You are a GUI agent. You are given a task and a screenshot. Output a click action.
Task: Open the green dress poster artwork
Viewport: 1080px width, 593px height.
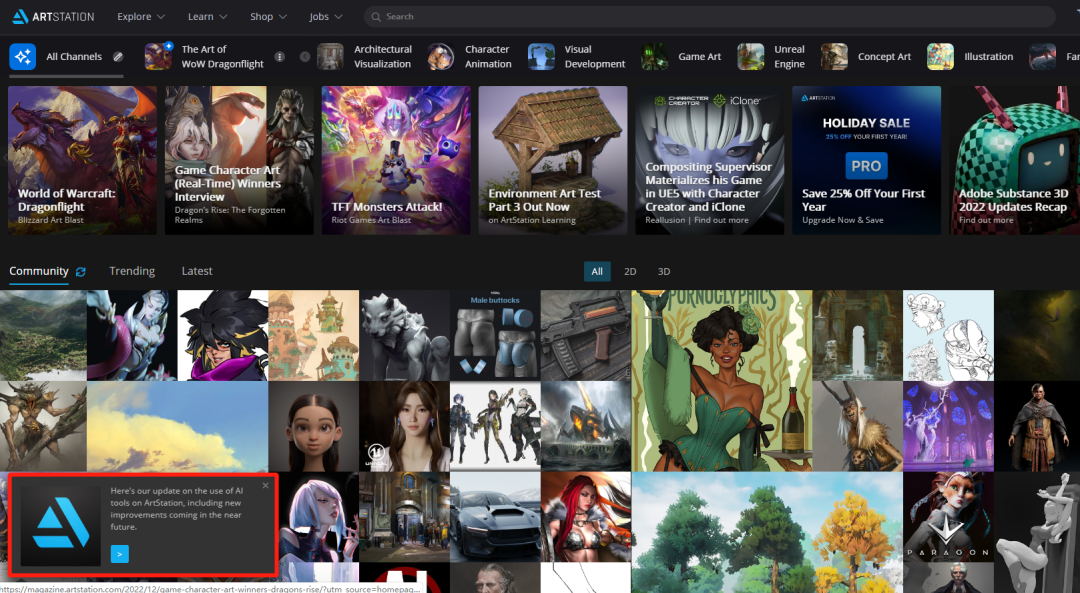pyautogui.click(x=722, y=381)
